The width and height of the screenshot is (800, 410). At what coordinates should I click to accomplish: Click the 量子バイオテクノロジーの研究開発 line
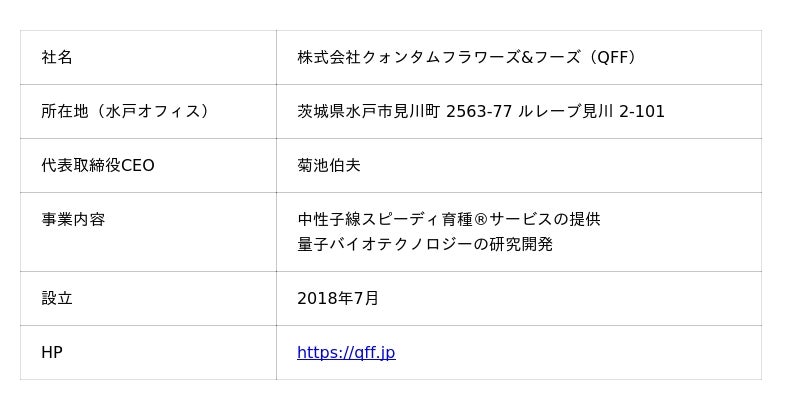click(425, 244)
